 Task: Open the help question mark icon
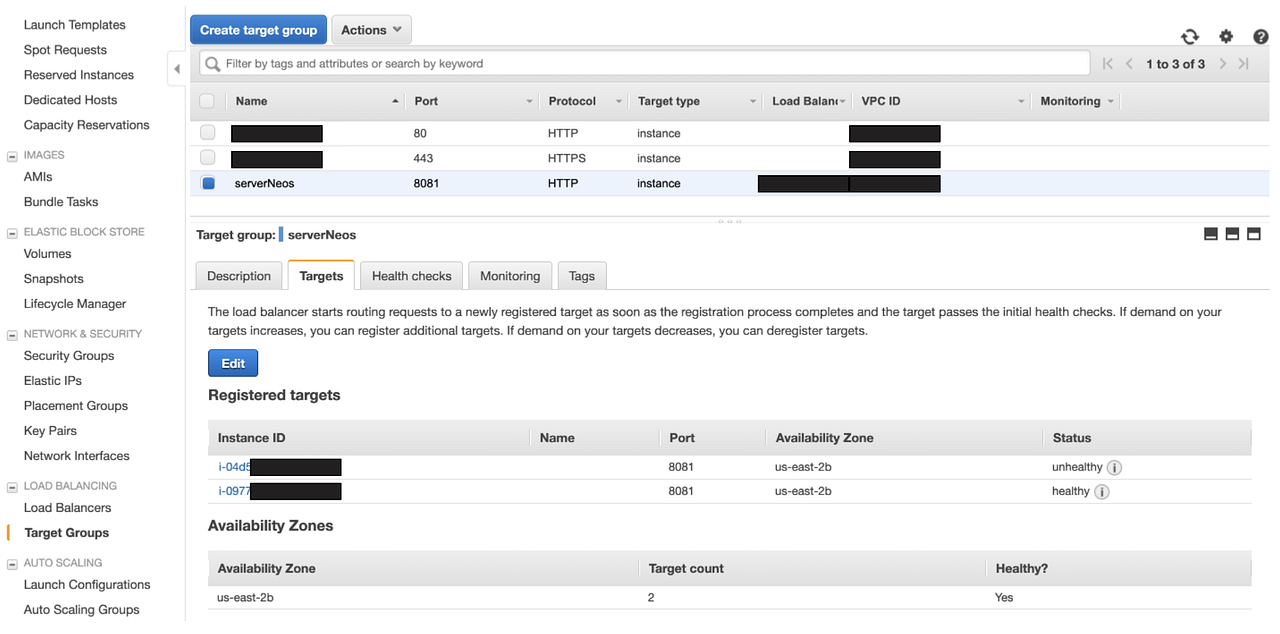pyautogui.click(x=1260, y=35)
